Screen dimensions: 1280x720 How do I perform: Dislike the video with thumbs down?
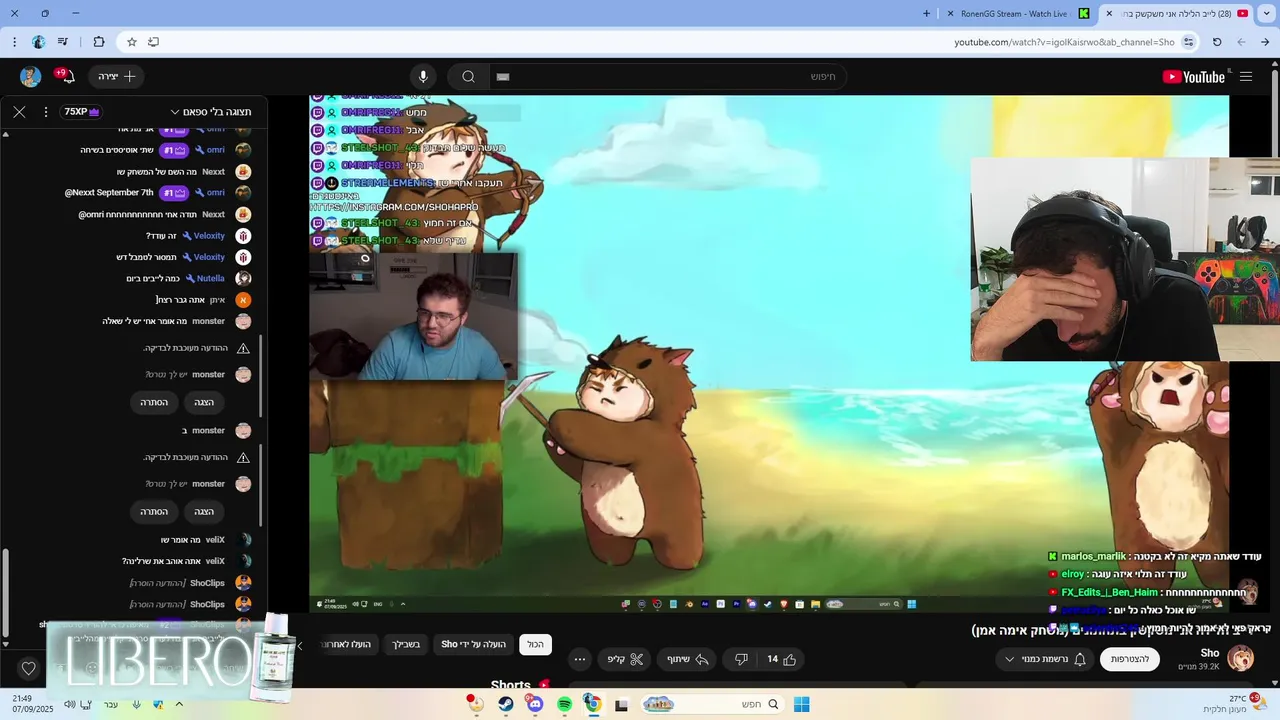pos(741,659)
